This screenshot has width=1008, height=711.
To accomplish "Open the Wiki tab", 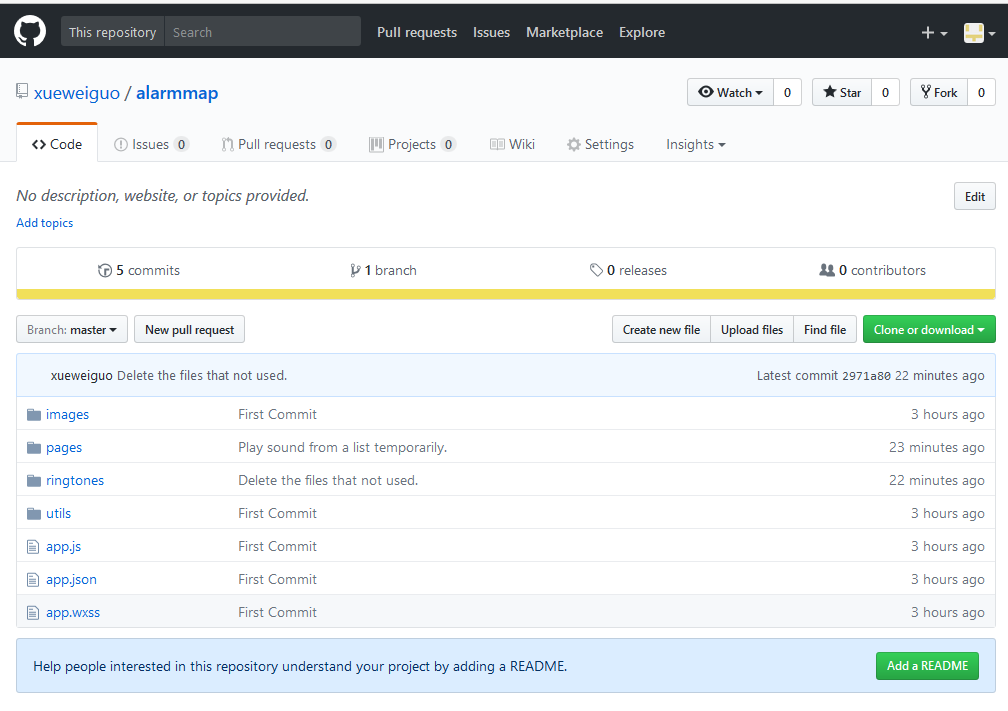I will click(x=512, y=144).
